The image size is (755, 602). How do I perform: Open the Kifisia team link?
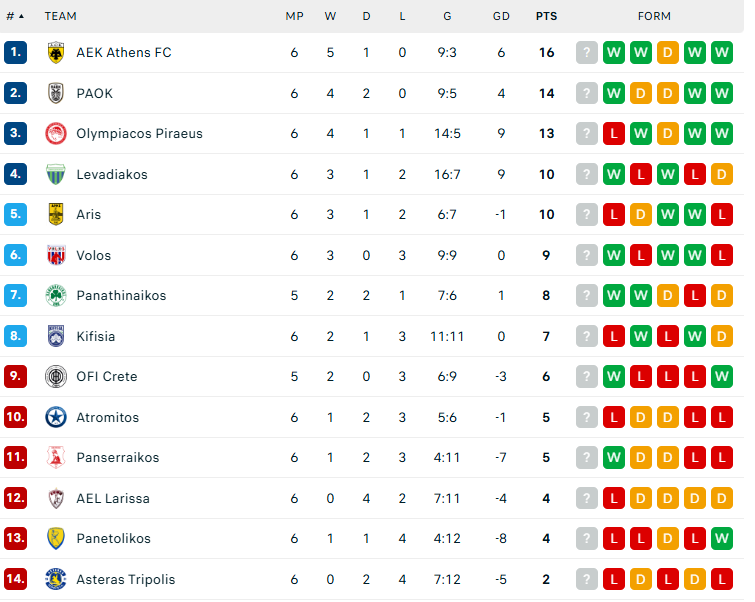(x=96, y=337)
